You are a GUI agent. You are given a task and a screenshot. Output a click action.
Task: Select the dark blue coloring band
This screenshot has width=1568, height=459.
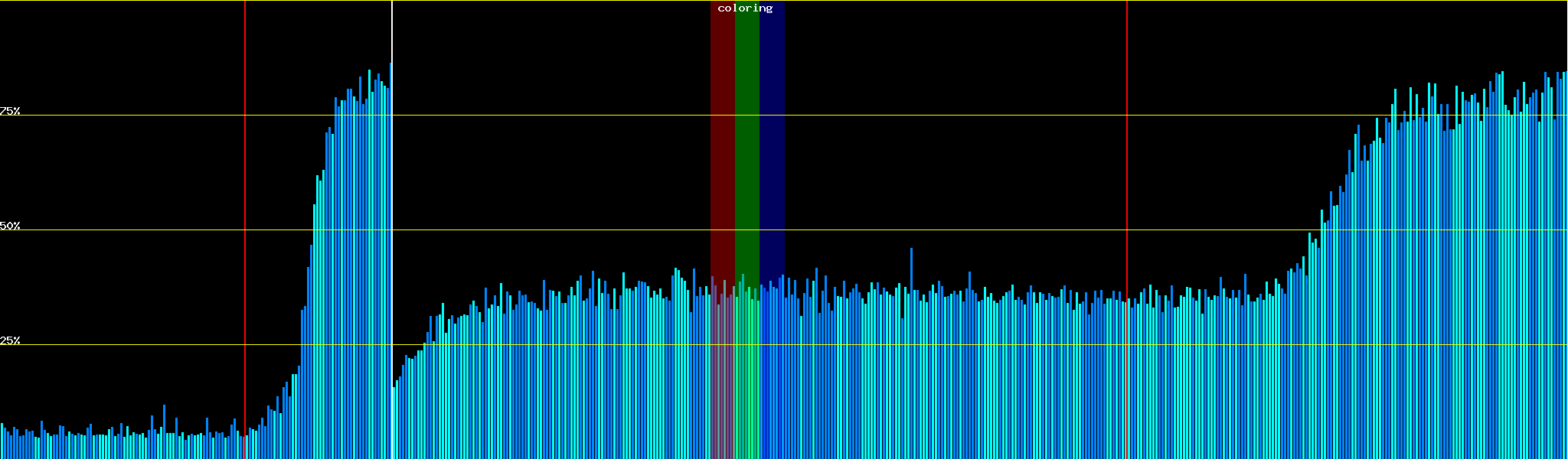(772, 153)
